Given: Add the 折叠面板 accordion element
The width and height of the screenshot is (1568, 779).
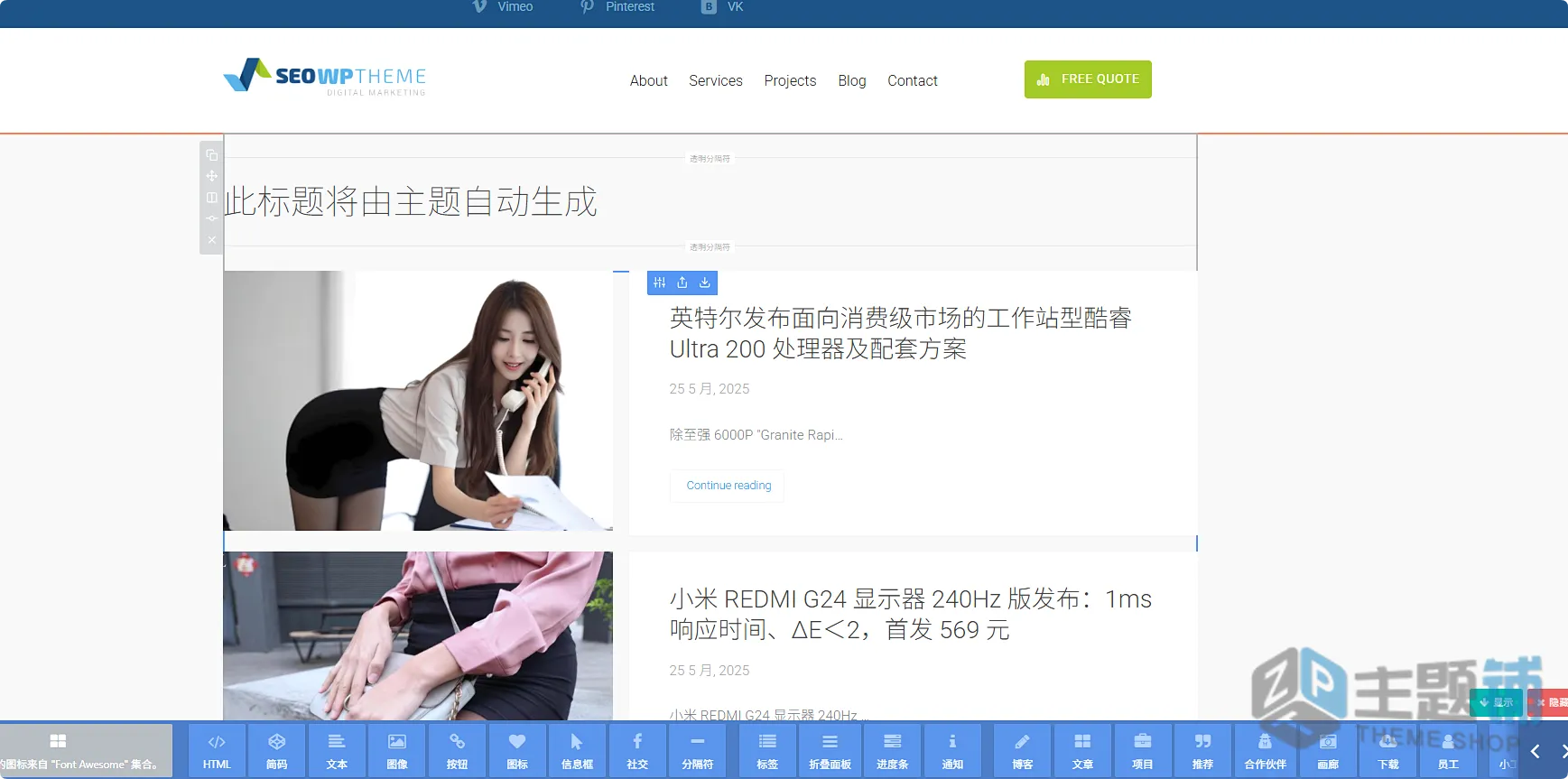Looking at the screenshot, I should 830,750.
